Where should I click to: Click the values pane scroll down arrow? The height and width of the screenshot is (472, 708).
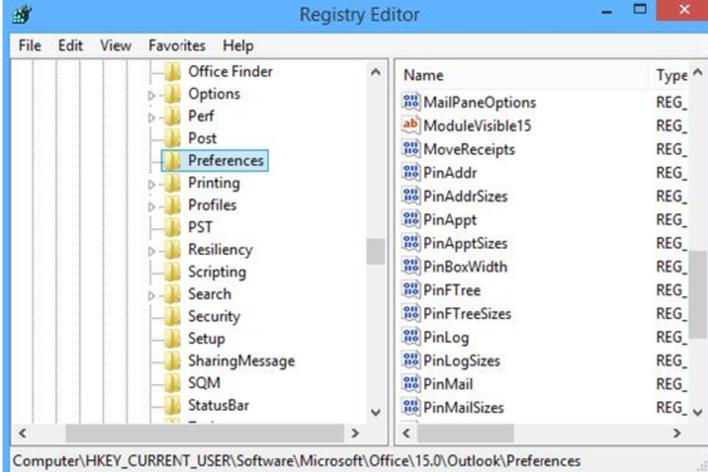pyautogui.click(x=698, y=412)
